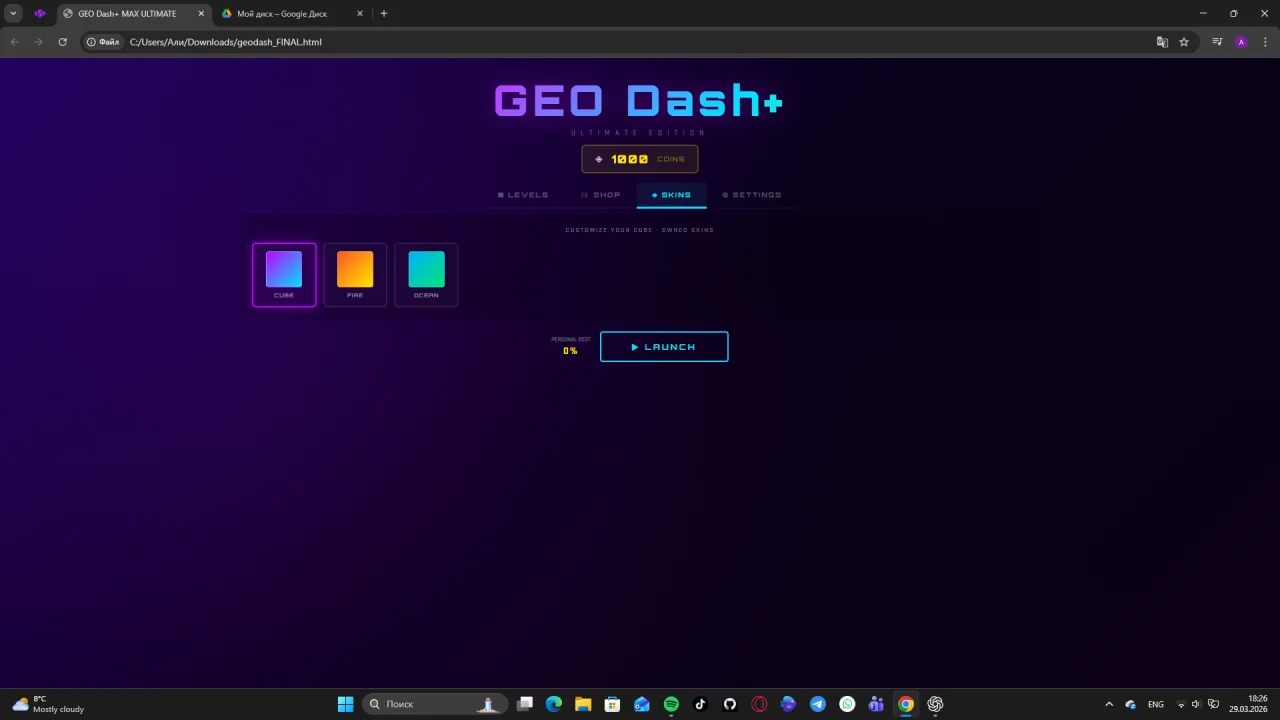
Task: Reload the current page
Action: [62, 42]
